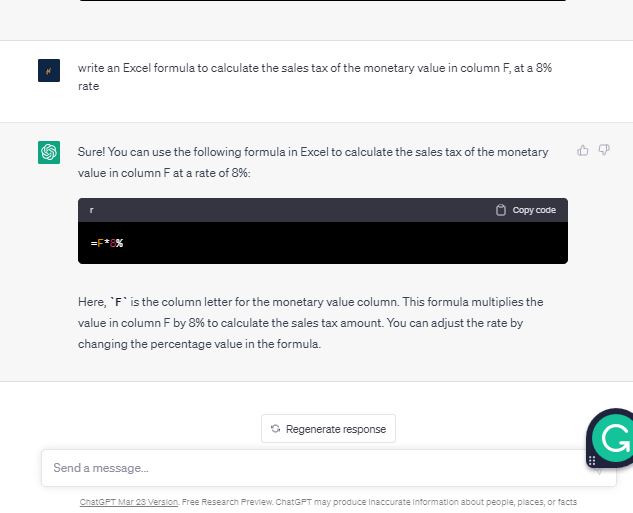The height and width of the screenshot is (513, 633).
Task: Click the thumbs down feedback icon
Action: click(604, 150)
